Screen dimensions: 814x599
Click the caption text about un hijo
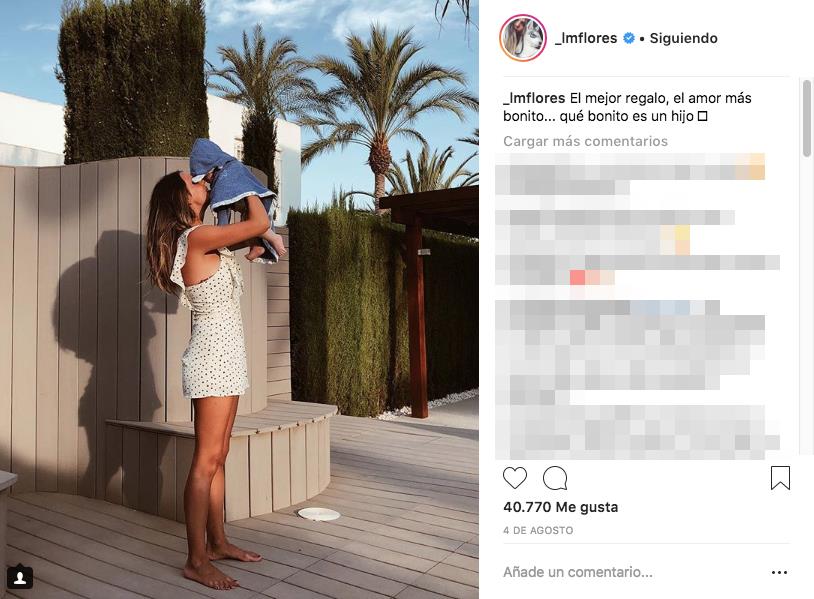[627, 107]
